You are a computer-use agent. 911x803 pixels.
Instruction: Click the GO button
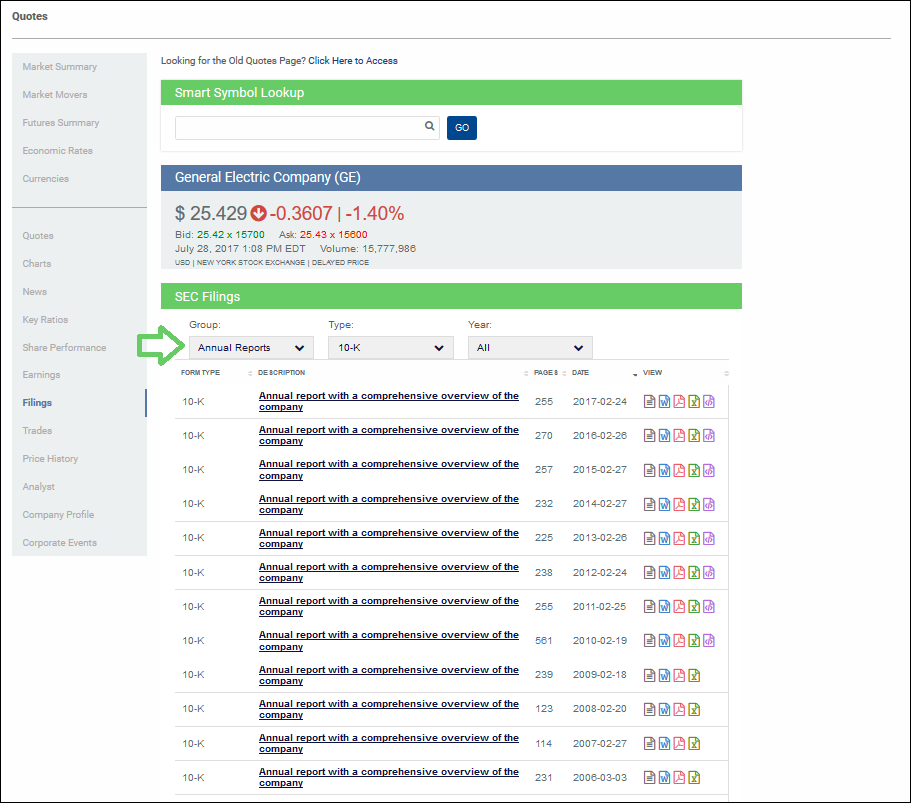pos(462,128)
